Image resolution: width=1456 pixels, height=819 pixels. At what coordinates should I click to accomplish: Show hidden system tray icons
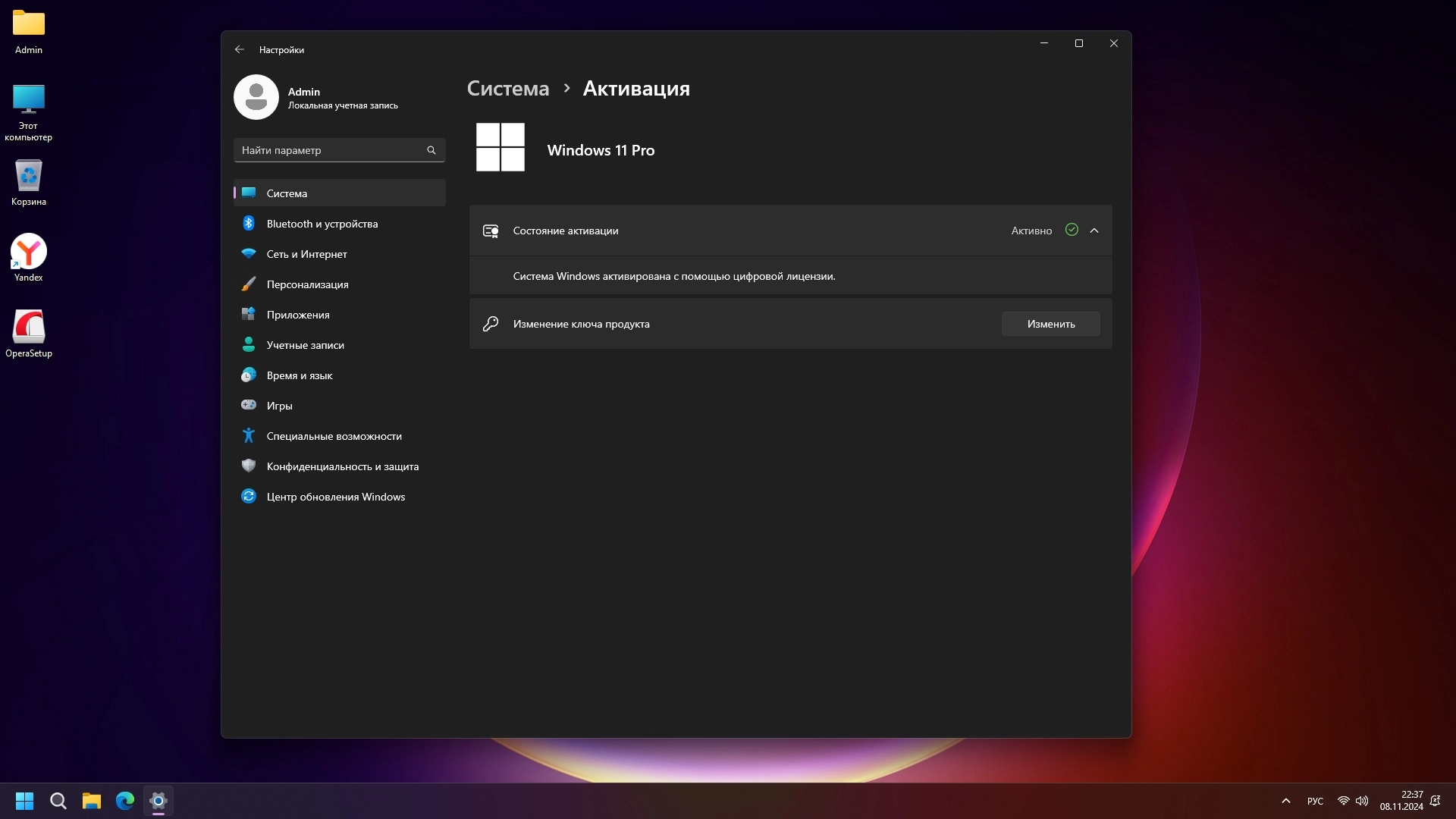1285,801
